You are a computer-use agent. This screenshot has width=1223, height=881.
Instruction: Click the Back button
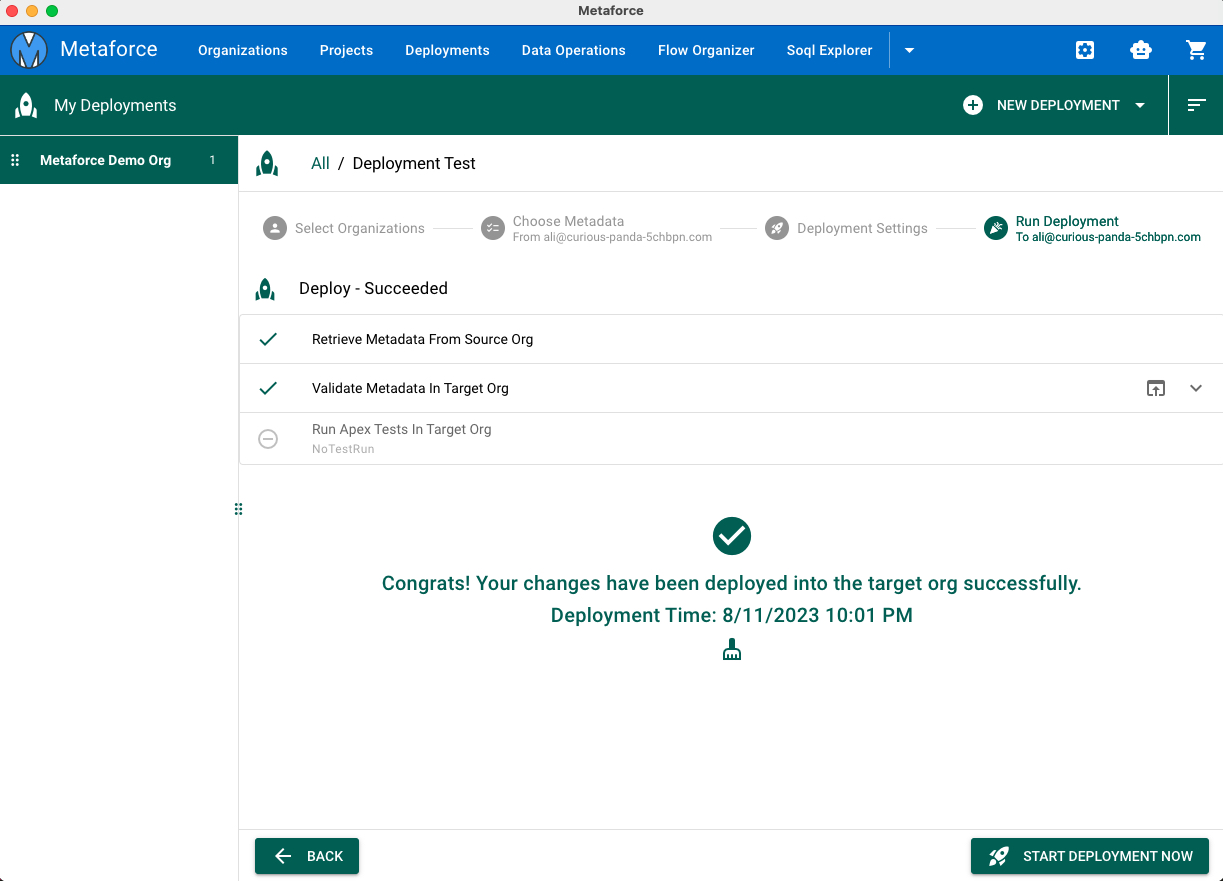coord(307,856)
